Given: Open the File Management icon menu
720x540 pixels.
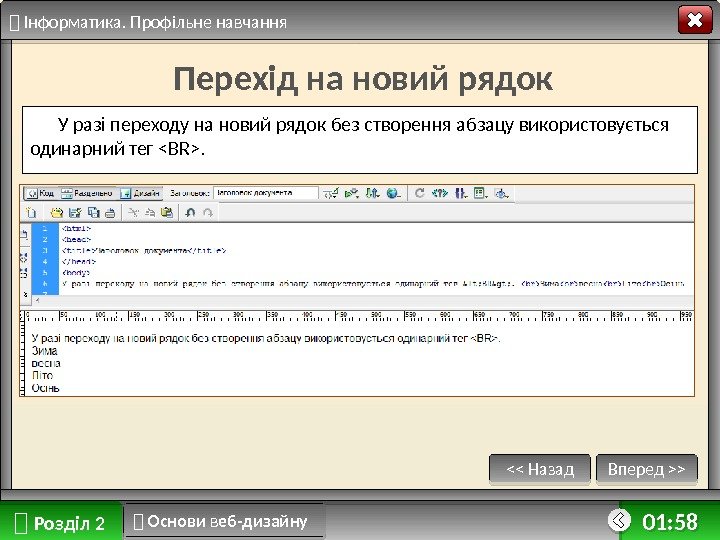Looking at the screenshot, I should click(x=372, y=193).
